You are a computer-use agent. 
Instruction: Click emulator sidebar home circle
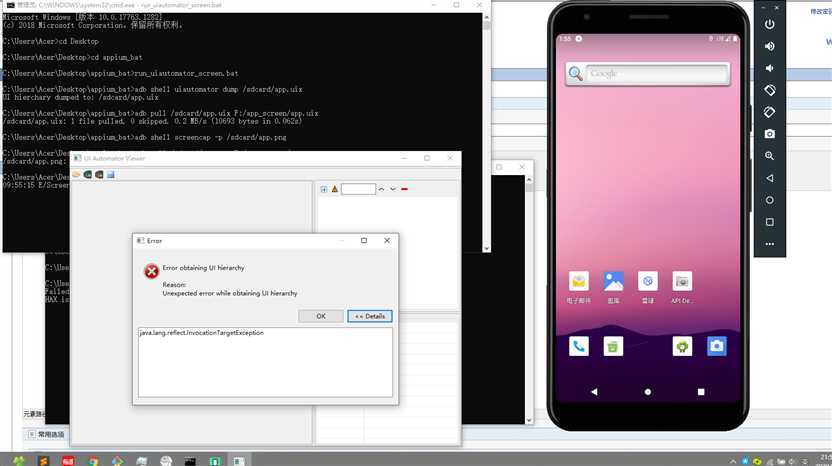769,200
